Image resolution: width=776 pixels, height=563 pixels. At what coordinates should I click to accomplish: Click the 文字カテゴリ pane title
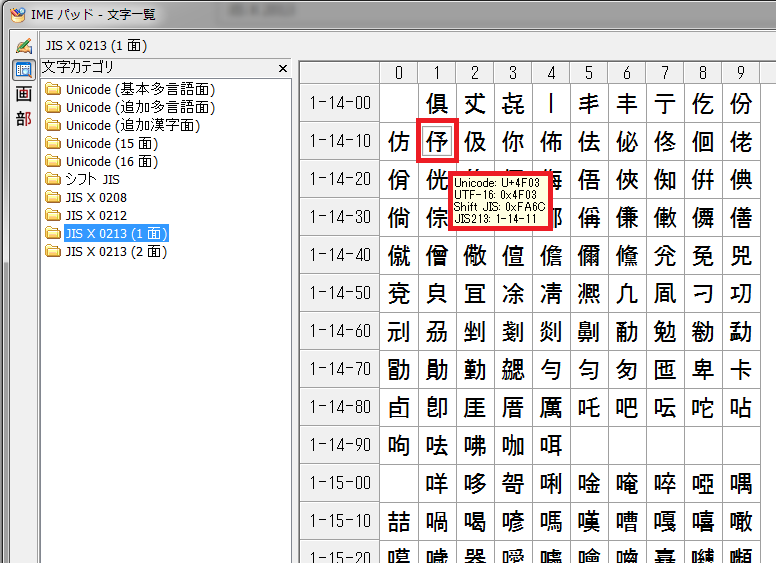click(78, 67)
